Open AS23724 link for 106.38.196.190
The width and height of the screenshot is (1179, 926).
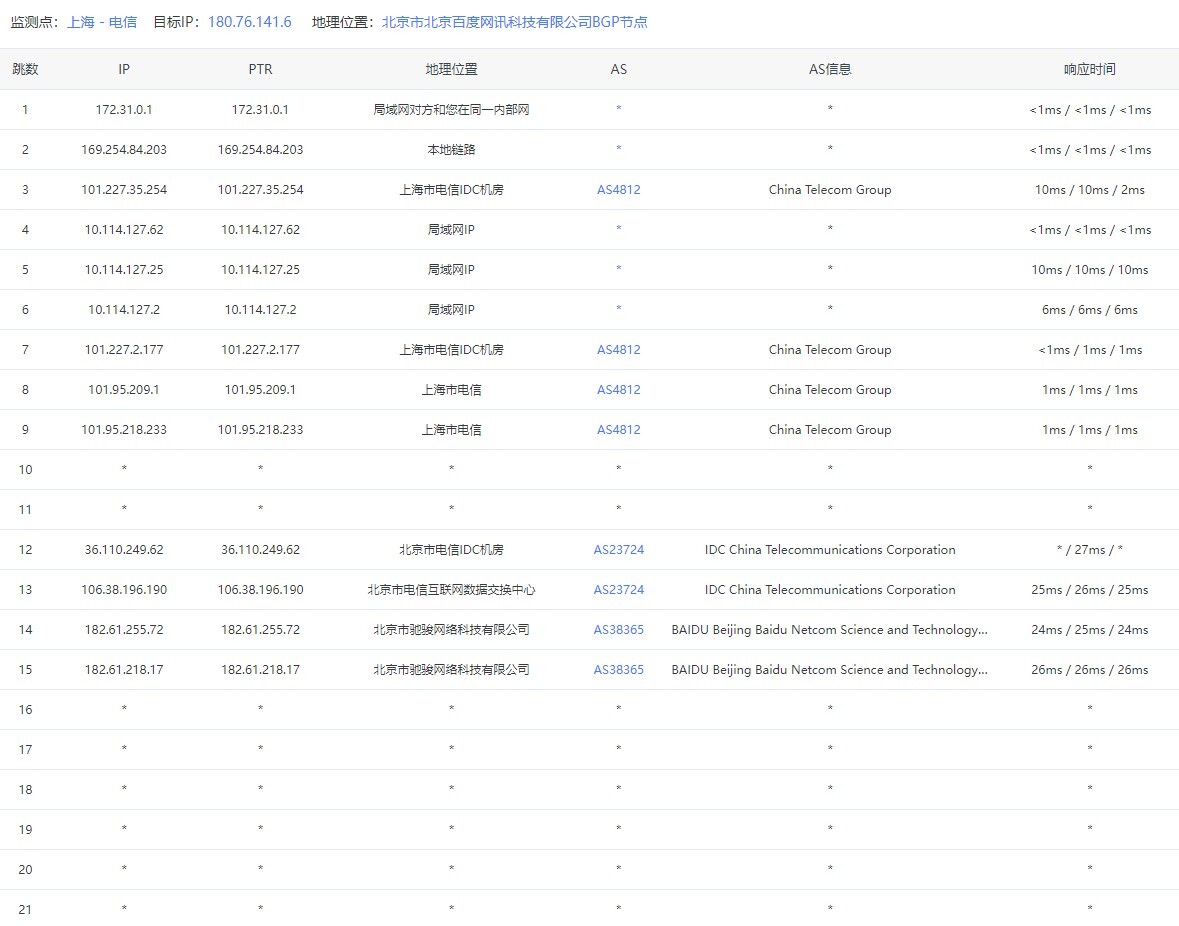click(x=619, y=589)
